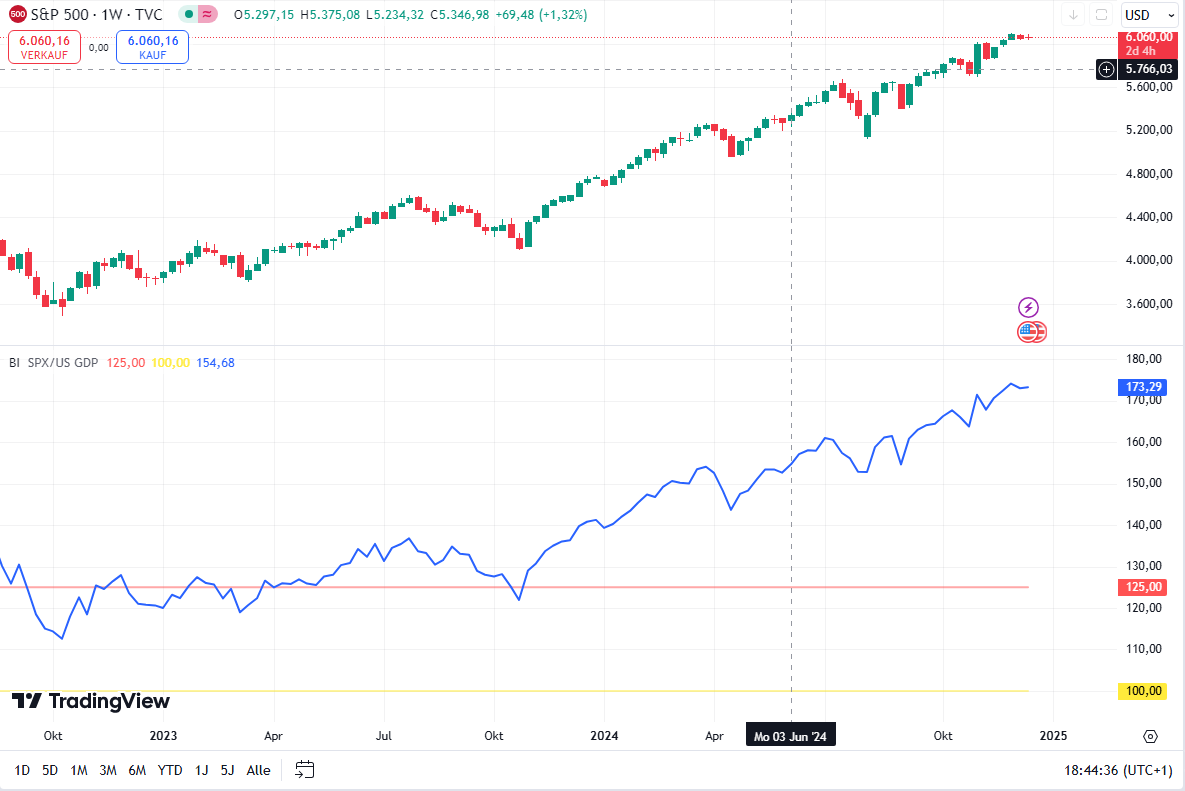Screen dimensions: 1185x791
Task: Click the VERKAUF sell button
Action: [x=45, y=48]
